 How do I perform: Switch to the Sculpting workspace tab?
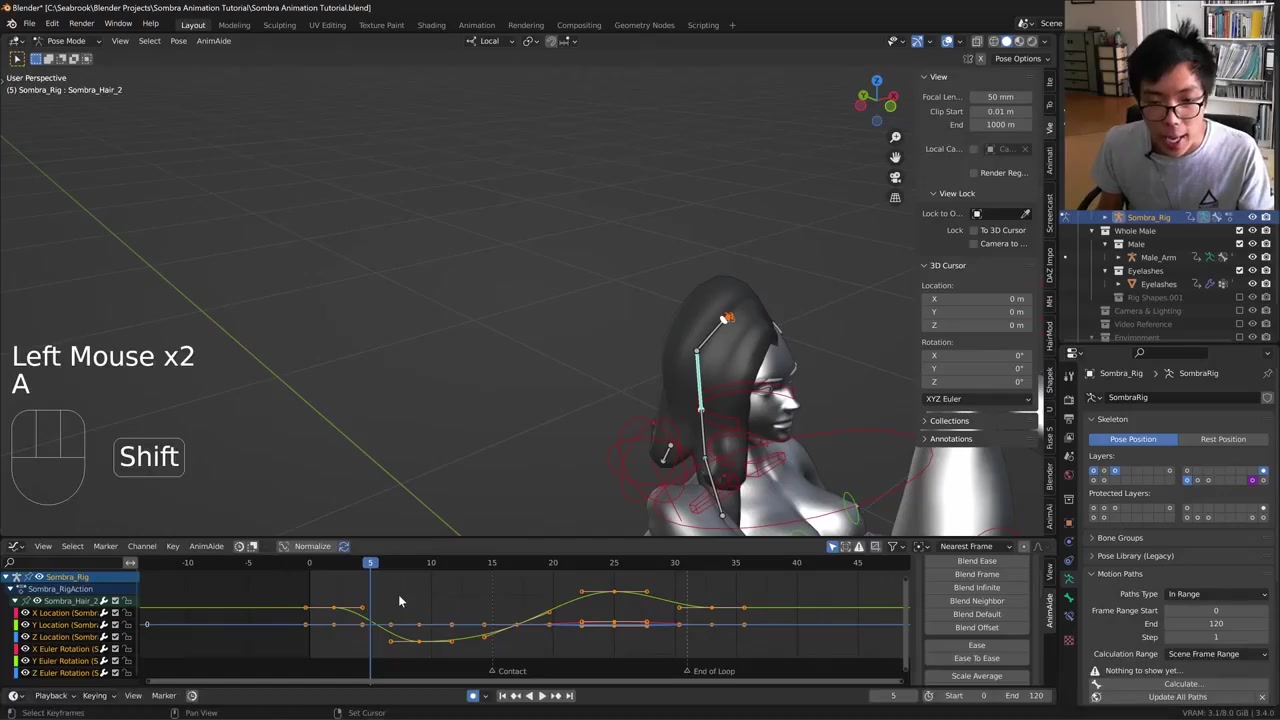[279, 25]
